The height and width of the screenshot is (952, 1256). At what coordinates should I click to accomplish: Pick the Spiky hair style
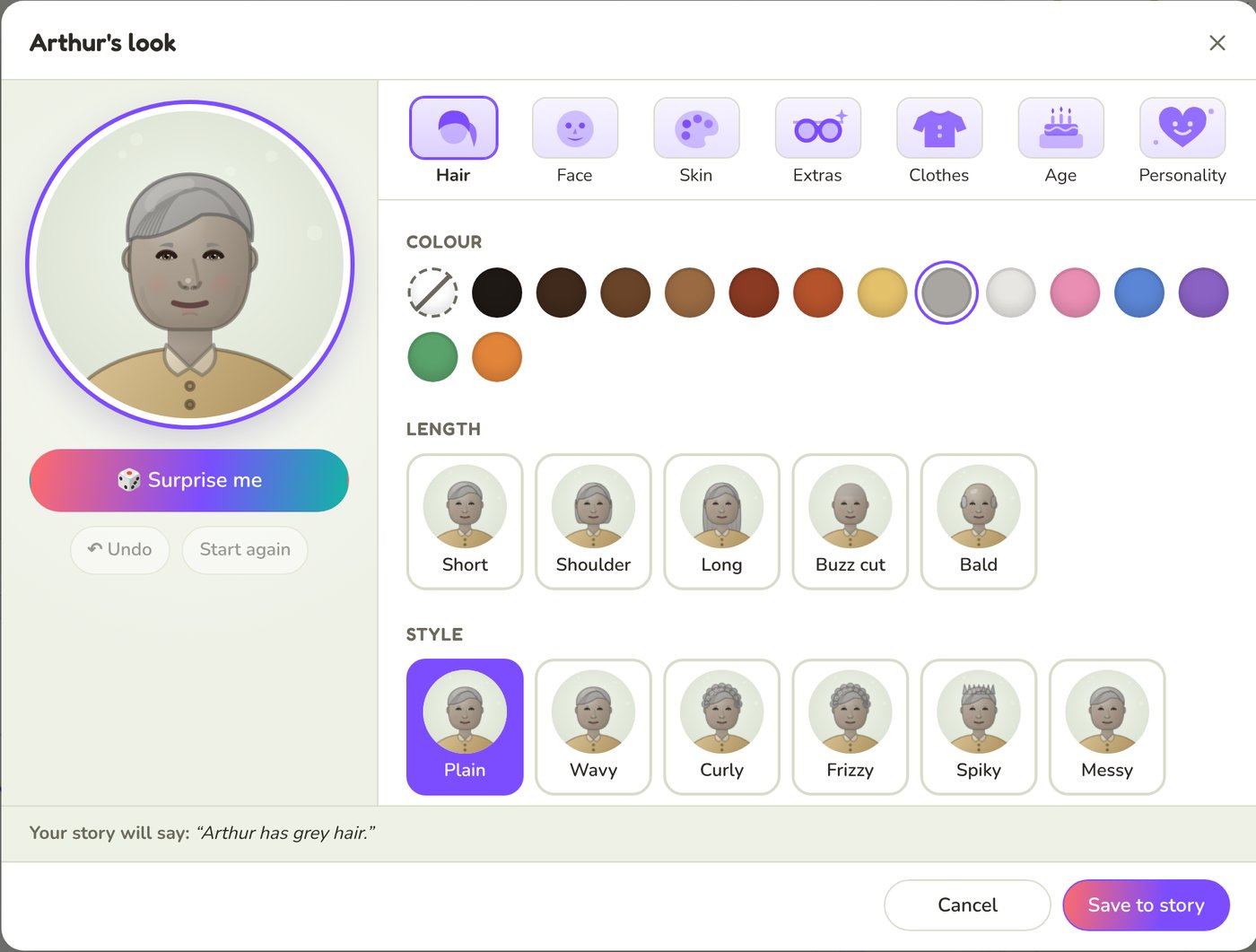coord(979,727)
